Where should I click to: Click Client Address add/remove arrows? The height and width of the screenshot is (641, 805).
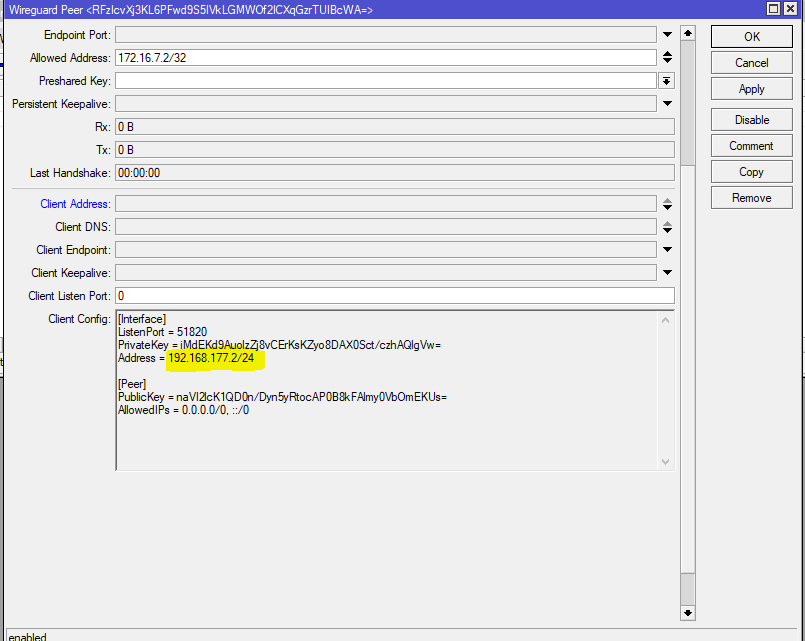pyautogui.click(x=667, y=204)
